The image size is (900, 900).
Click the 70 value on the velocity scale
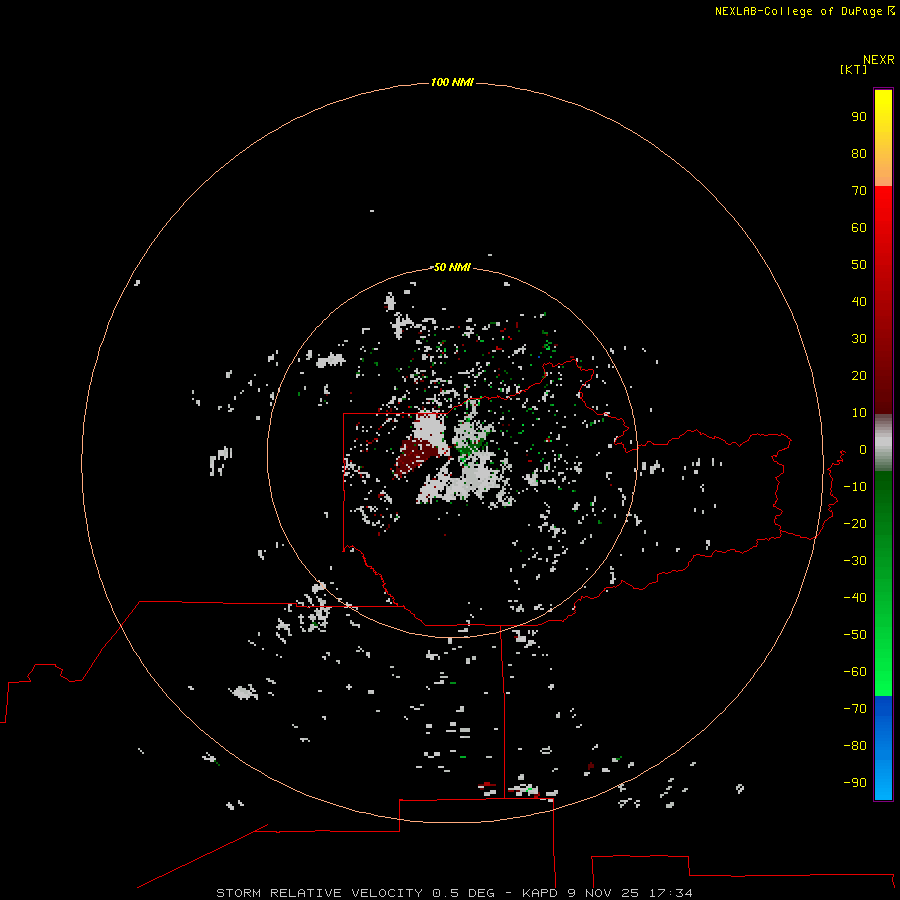pos(859,191)
